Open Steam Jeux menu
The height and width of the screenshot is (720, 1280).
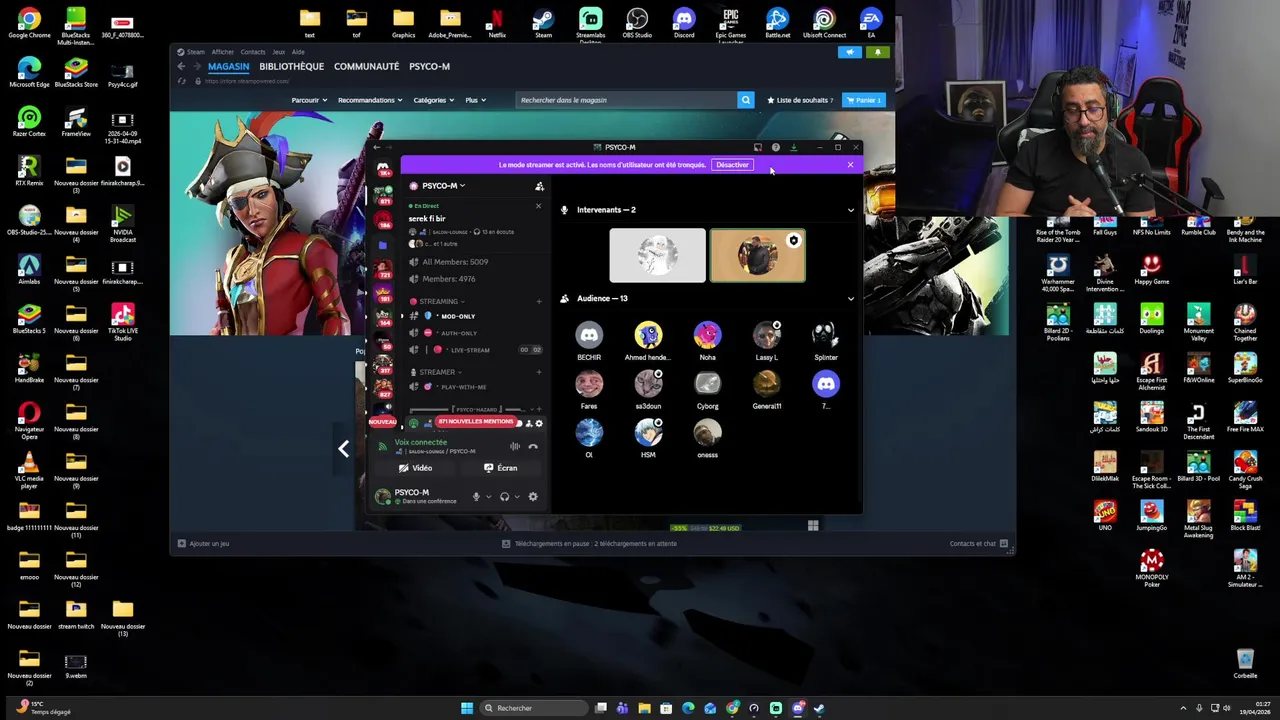click(x=278, y=52)
